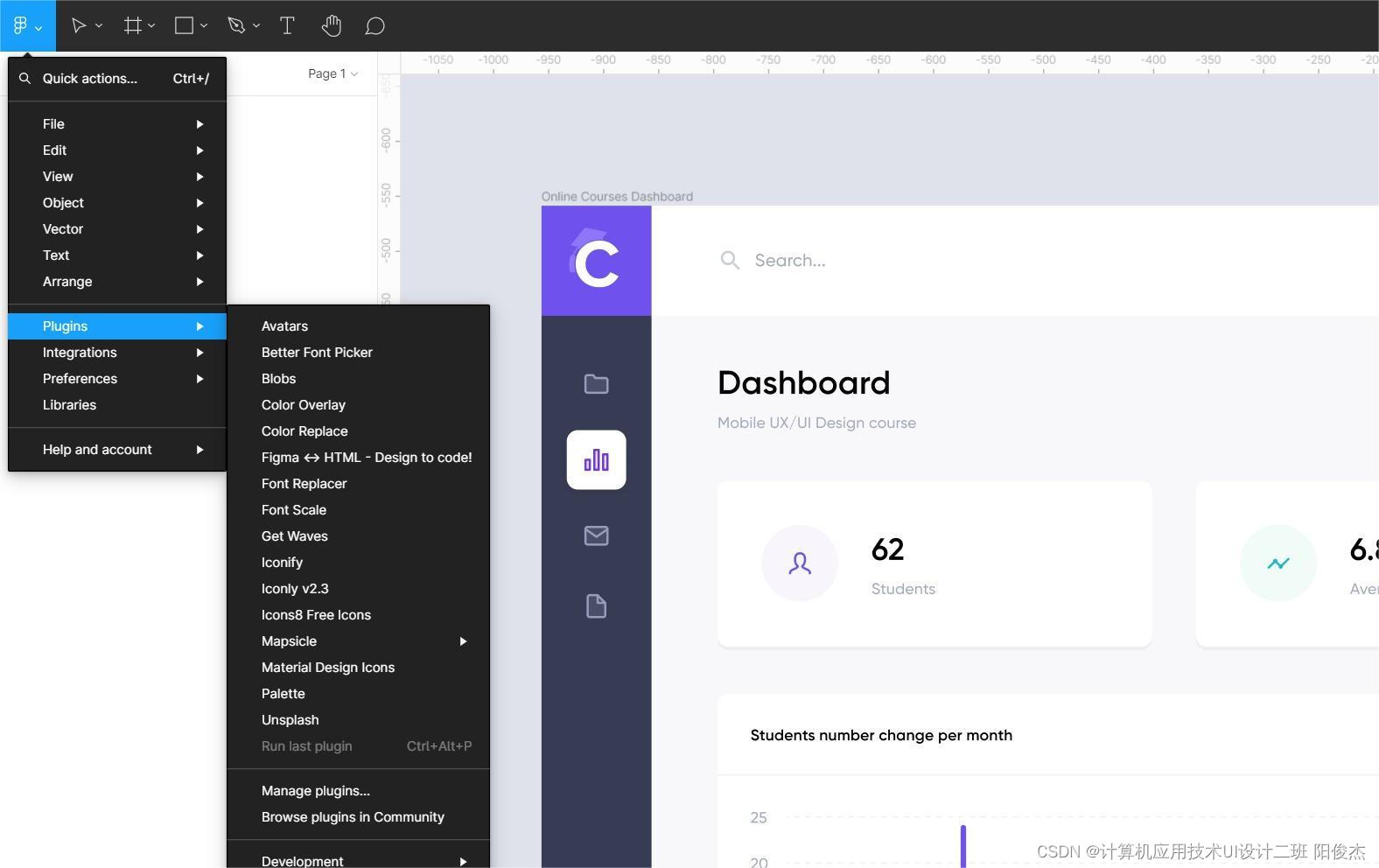1379x868 pixels.
Task: Click the Figma main menu logo button
Action: point(27,25)
